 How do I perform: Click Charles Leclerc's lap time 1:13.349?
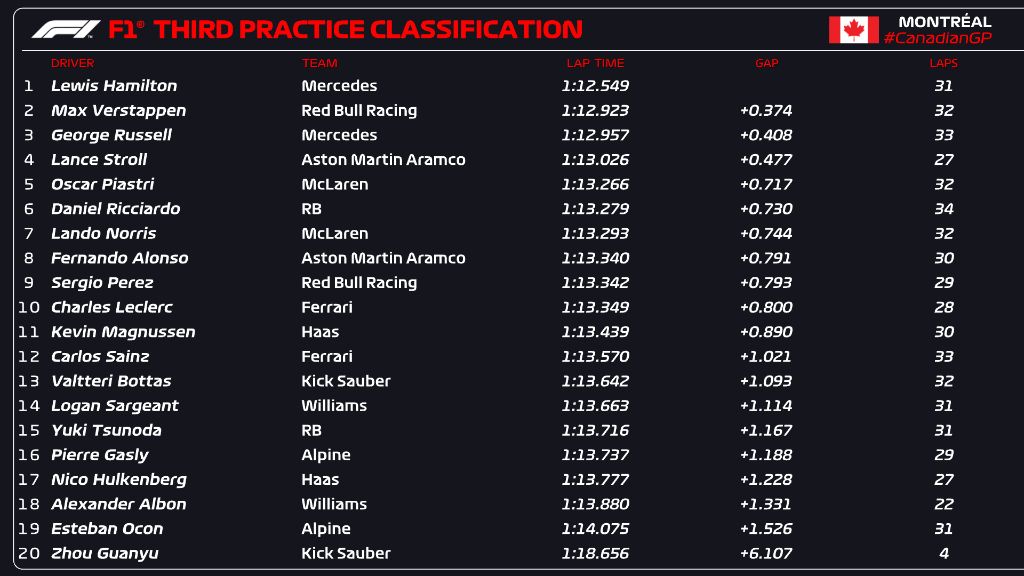pyautogui.click(x=595, y=307)
